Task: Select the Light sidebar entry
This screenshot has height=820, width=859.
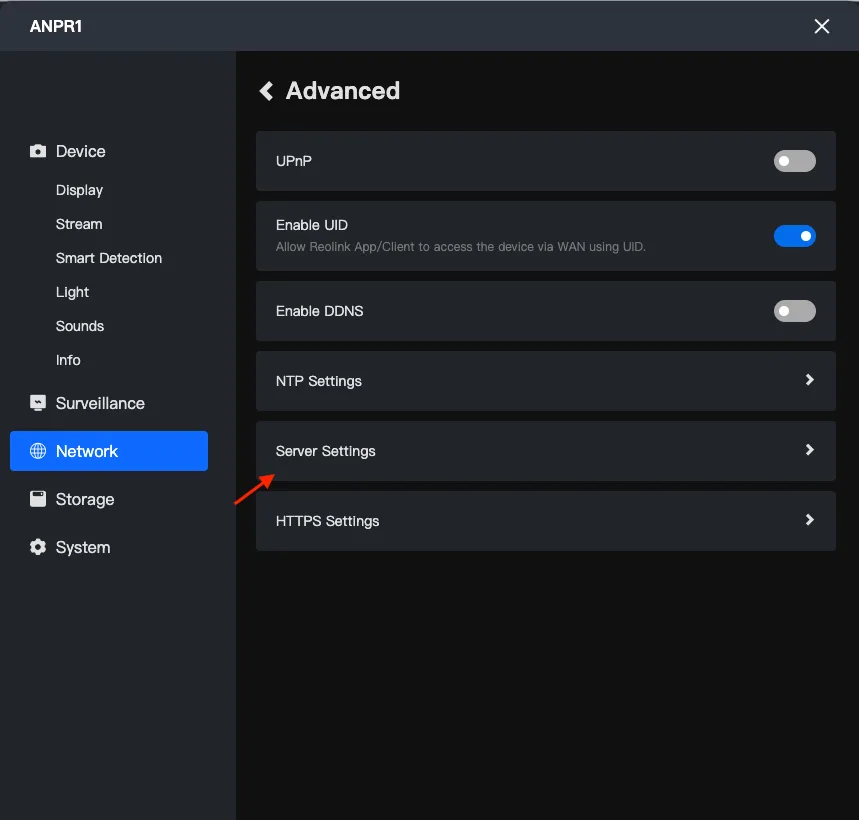Action: click(72, 293)
